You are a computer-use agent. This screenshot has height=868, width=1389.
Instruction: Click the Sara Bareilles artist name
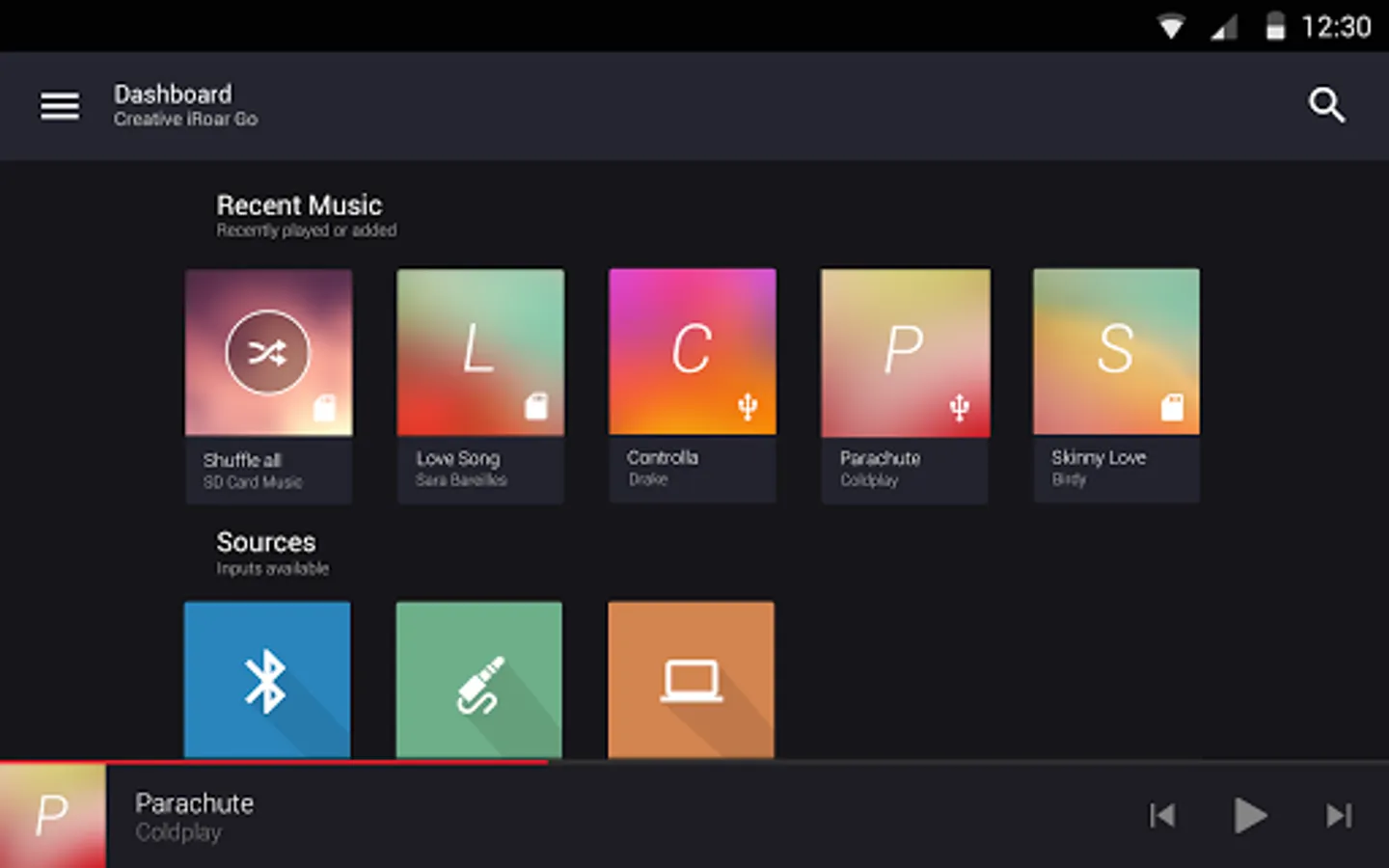click(x=461, y=479)
